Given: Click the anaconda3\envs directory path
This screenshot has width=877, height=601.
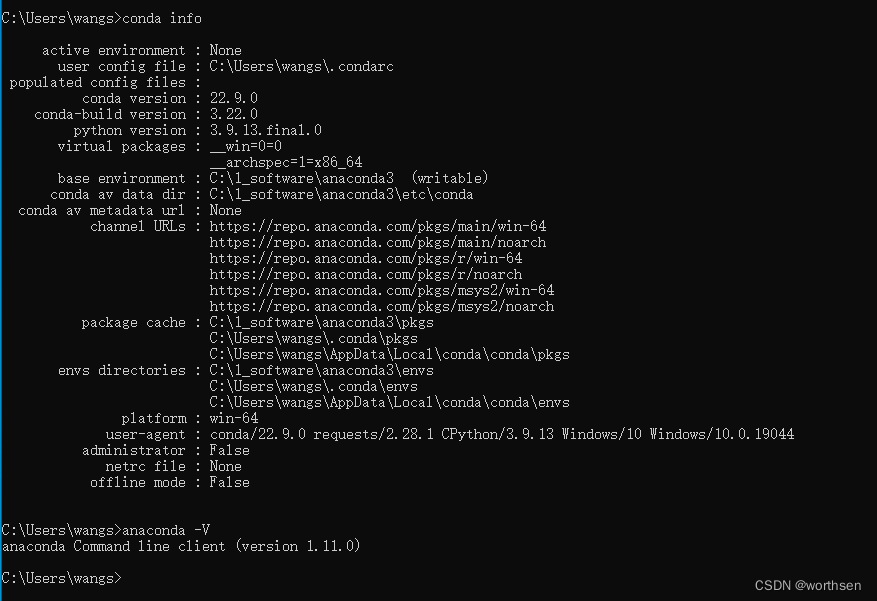Looking at the screenshot, I should click(x=321, y=371).
